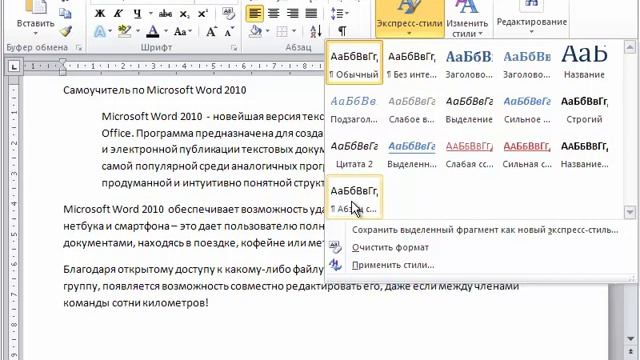The height and width of the screenshot is (360, 640).
Task: Apply the dark blue Заголовок style
Action: (469, 62)
